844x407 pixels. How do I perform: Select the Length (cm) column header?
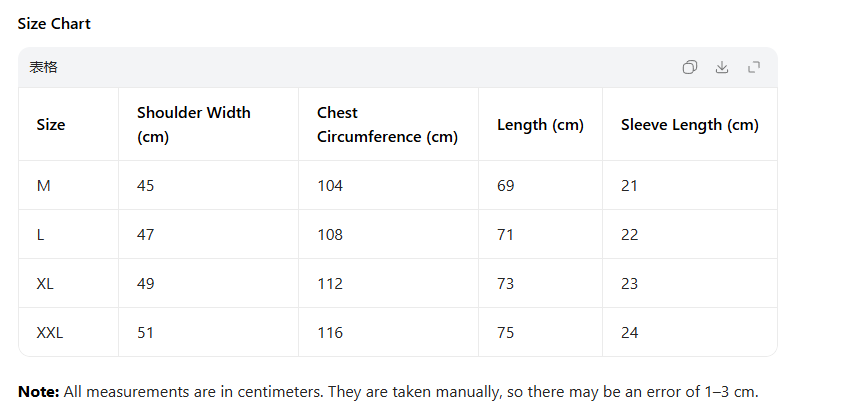point(540,125)
